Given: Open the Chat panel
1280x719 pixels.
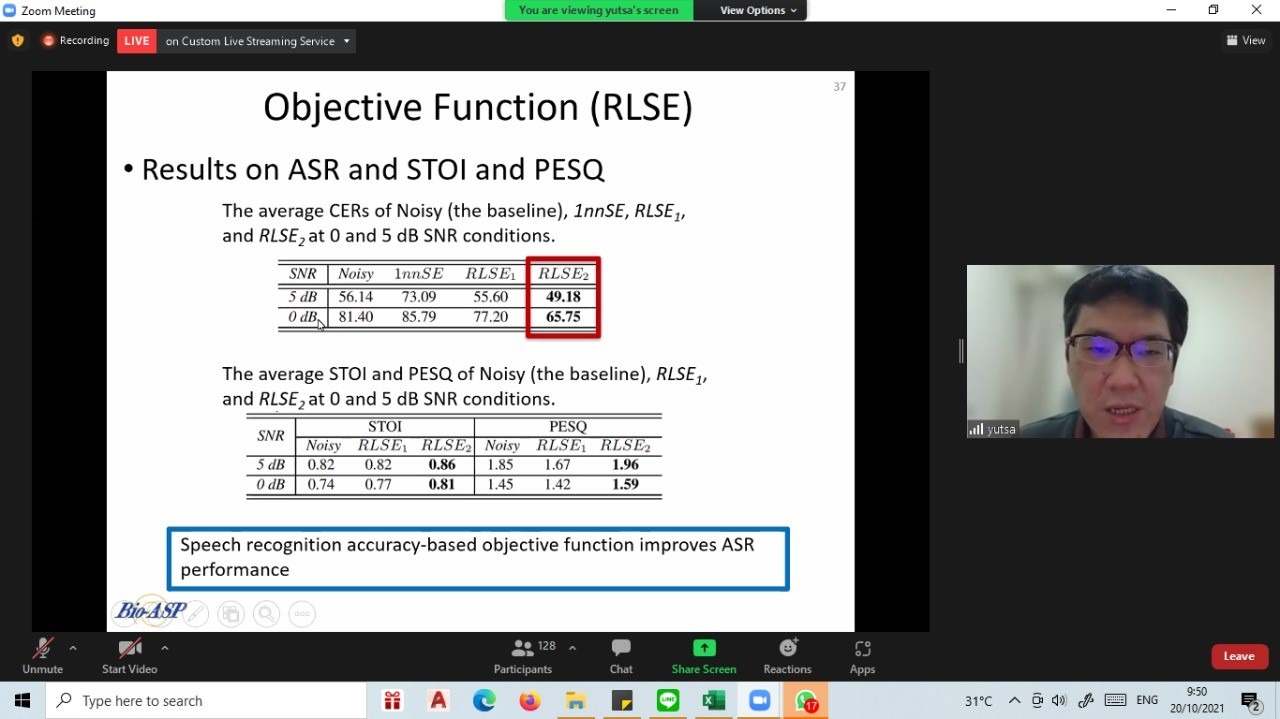Looking at the screenshot, I should pyautogui.click(x=621, y=656).
